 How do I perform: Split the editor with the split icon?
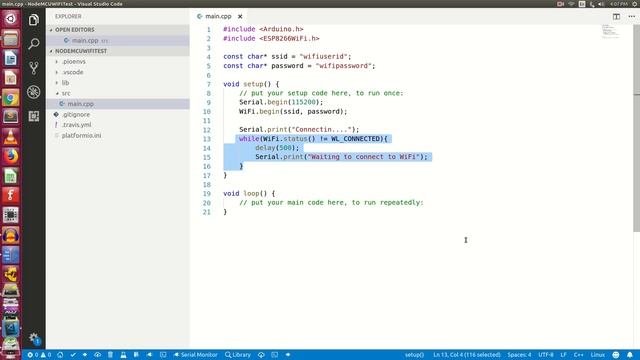pyautogui.click(x=616, y=16)
